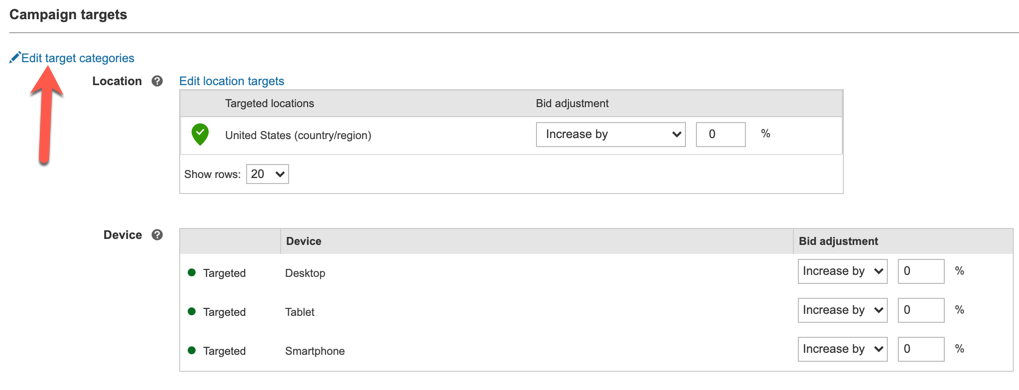1019x390 pixels.
Task: Expand the Tablet Increase by dropdown
Action: click(x=843, y=311)
